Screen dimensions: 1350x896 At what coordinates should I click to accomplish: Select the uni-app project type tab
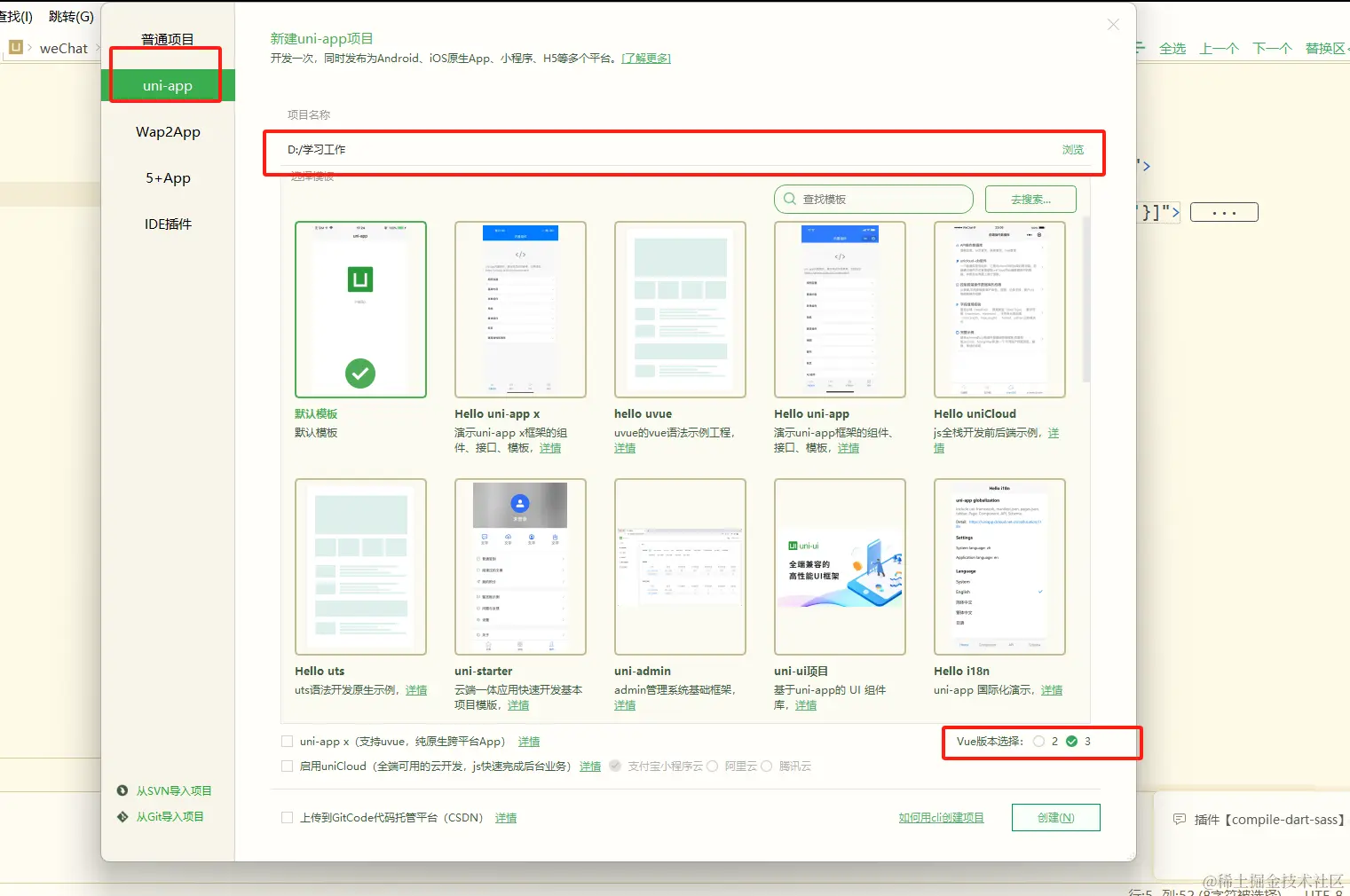coord(168,86)
